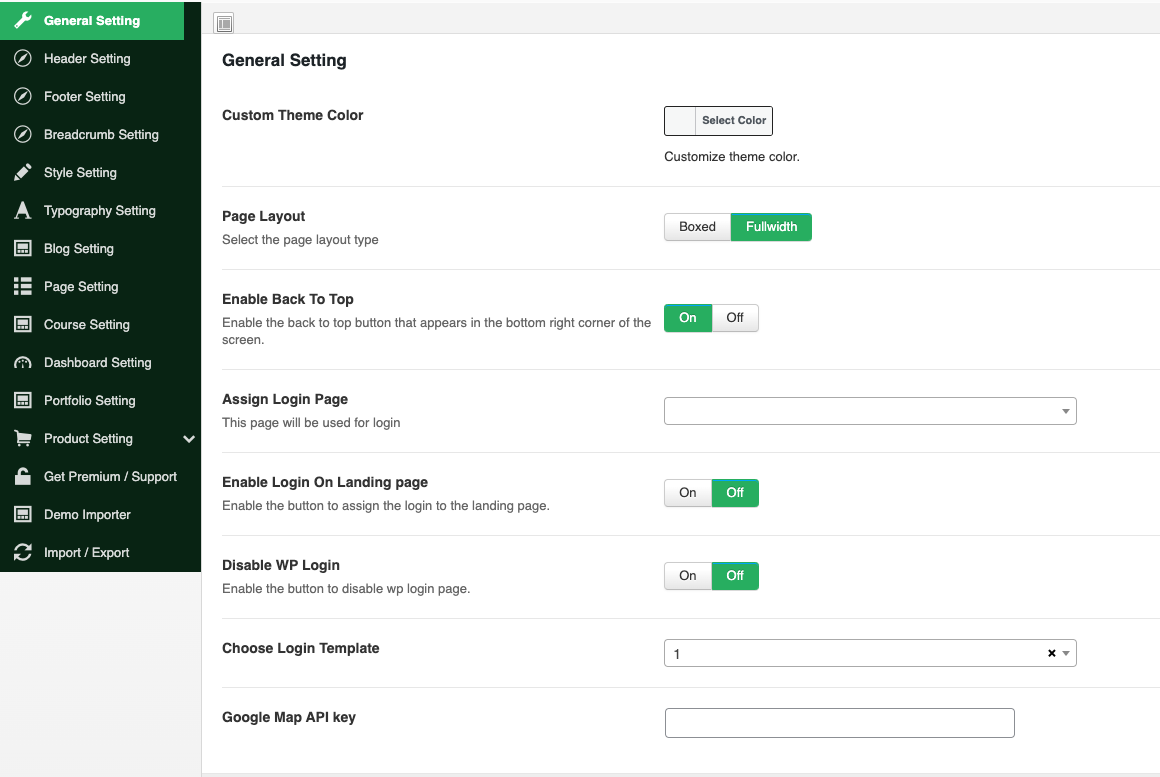The height and width of the screenshot is (777, 1160).
Task: Click the shopping cart Product Setting icon
Action: click(23, 438)
